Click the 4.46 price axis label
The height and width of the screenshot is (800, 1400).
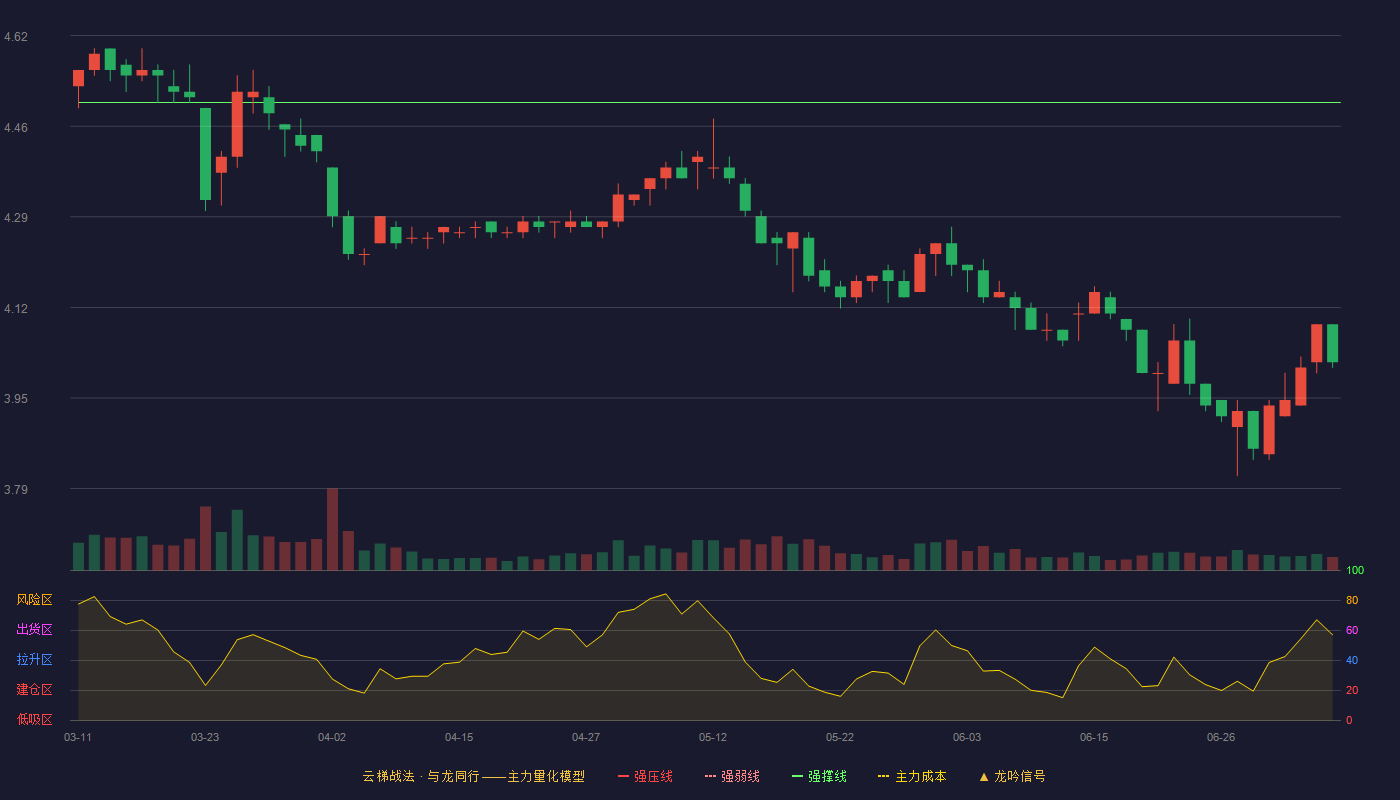16,128
